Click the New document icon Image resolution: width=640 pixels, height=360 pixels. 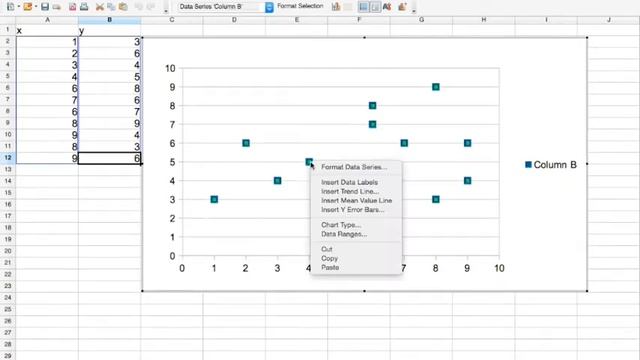coord(11,7)
